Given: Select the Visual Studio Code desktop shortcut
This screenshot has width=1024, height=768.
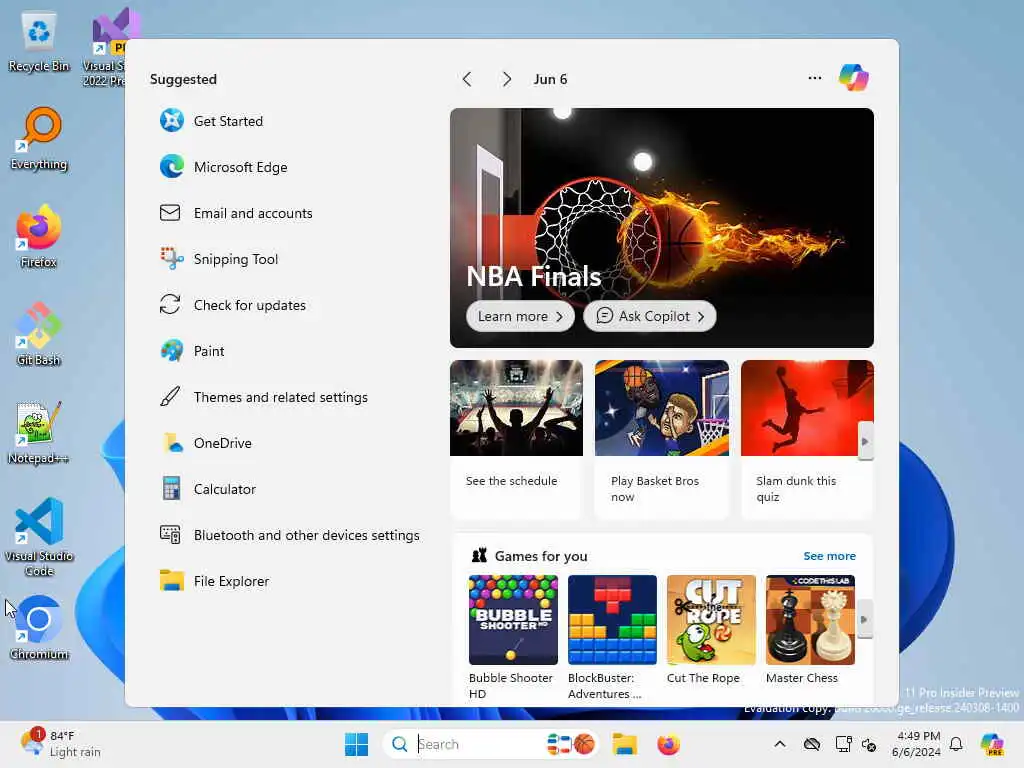Looking at the screenshot, I should point(39,537).
